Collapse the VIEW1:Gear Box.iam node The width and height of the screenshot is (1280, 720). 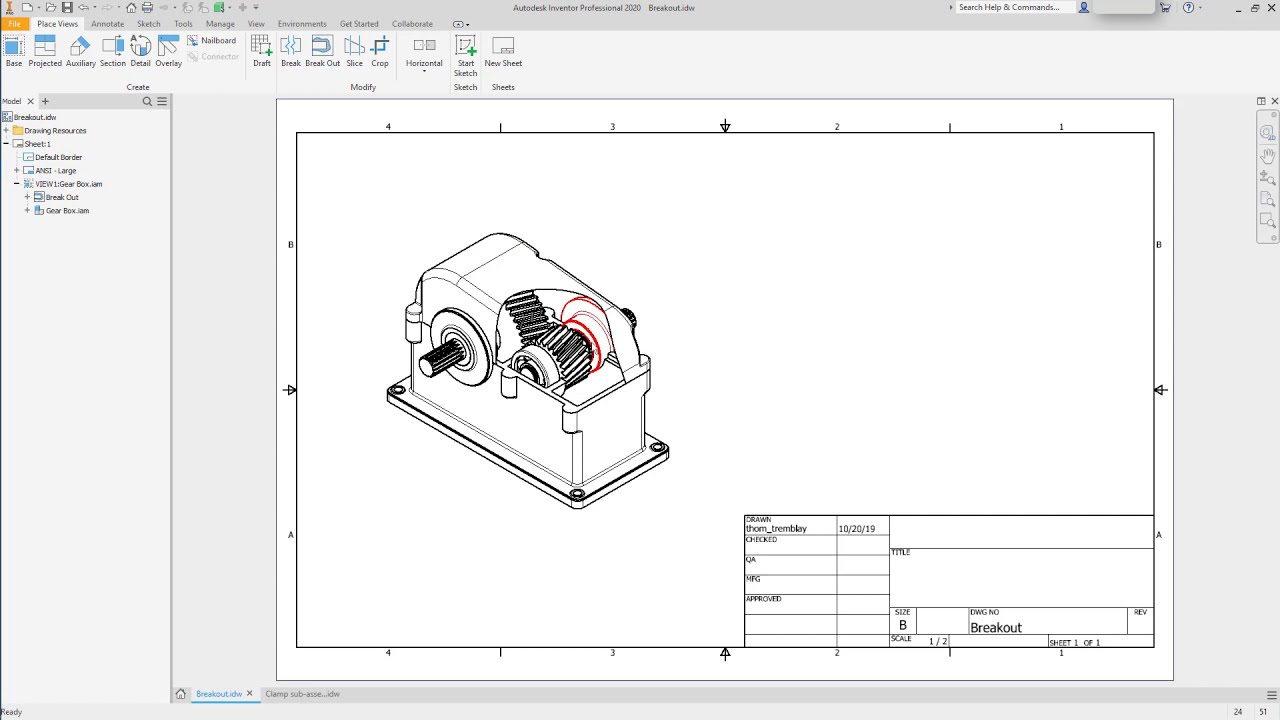pos(17,184)
